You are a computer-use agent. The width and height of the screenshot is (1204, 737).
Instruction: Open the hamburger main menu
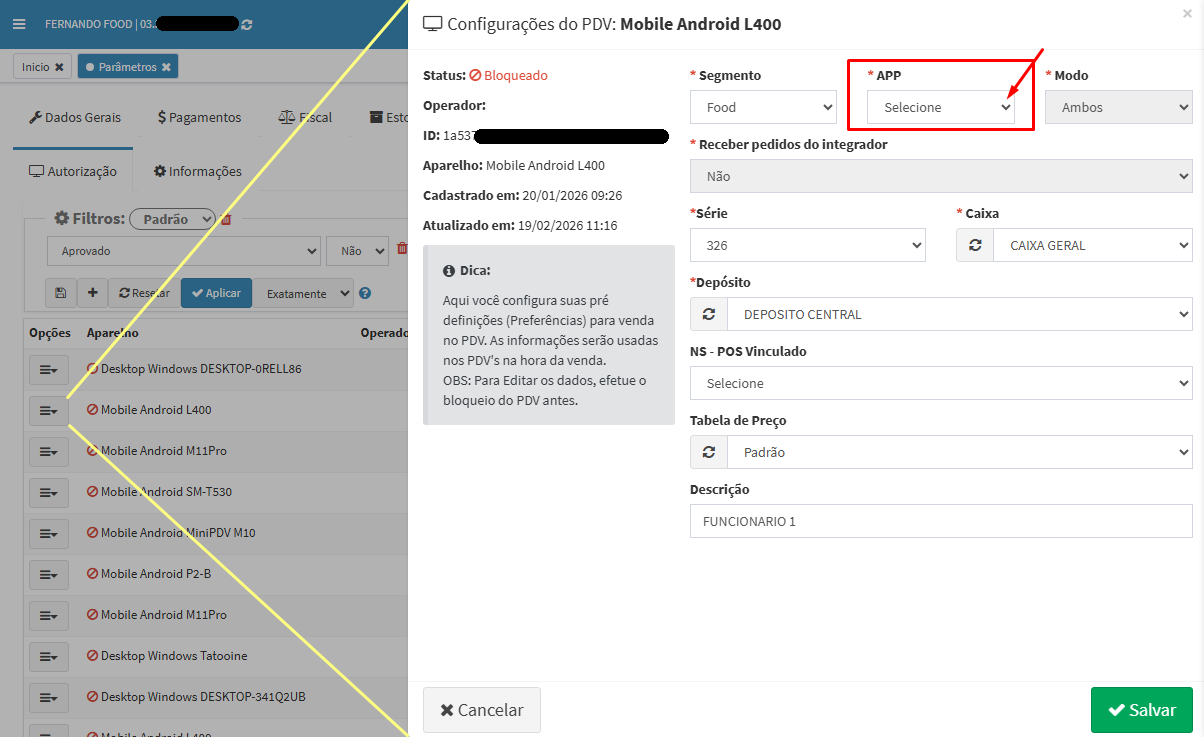[x=18, y=24]
